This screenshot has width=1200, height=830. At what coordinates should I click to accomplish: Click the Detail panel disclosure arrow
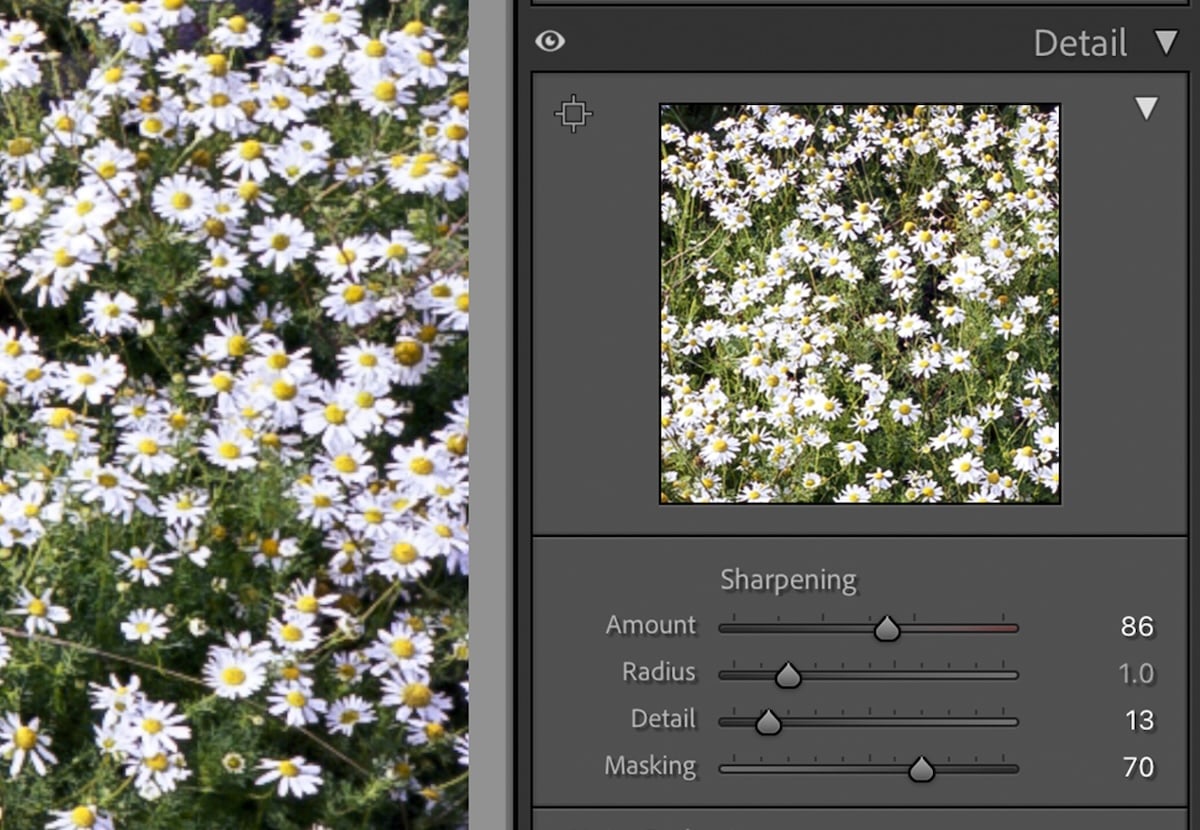click(1167, 43)
